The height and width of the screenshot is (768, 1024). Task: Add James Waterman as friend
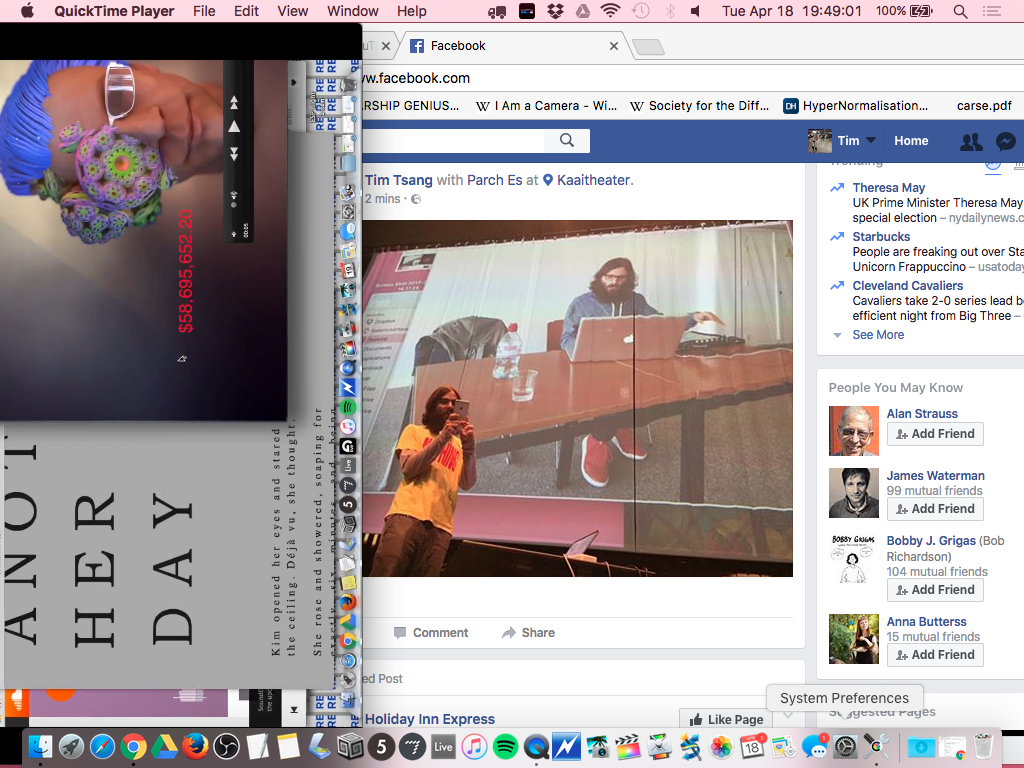pyautogui.click(x=935, y=509)
